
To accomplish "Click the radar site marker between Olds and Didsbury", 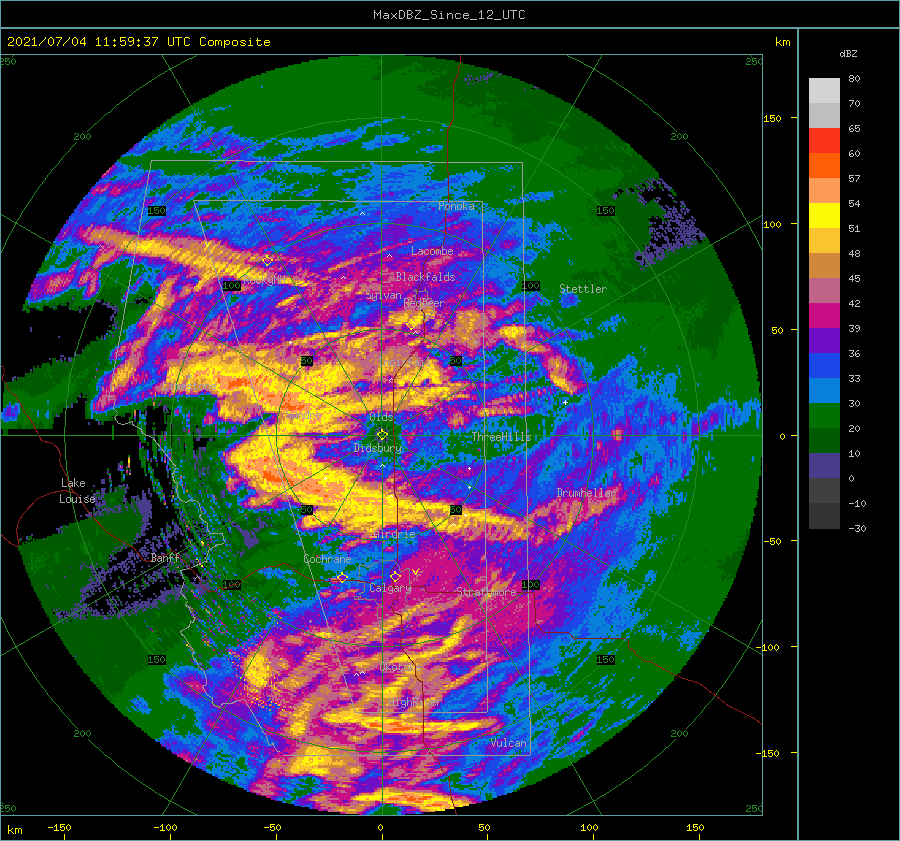I will pyautogui.click(x=382, y=435).
